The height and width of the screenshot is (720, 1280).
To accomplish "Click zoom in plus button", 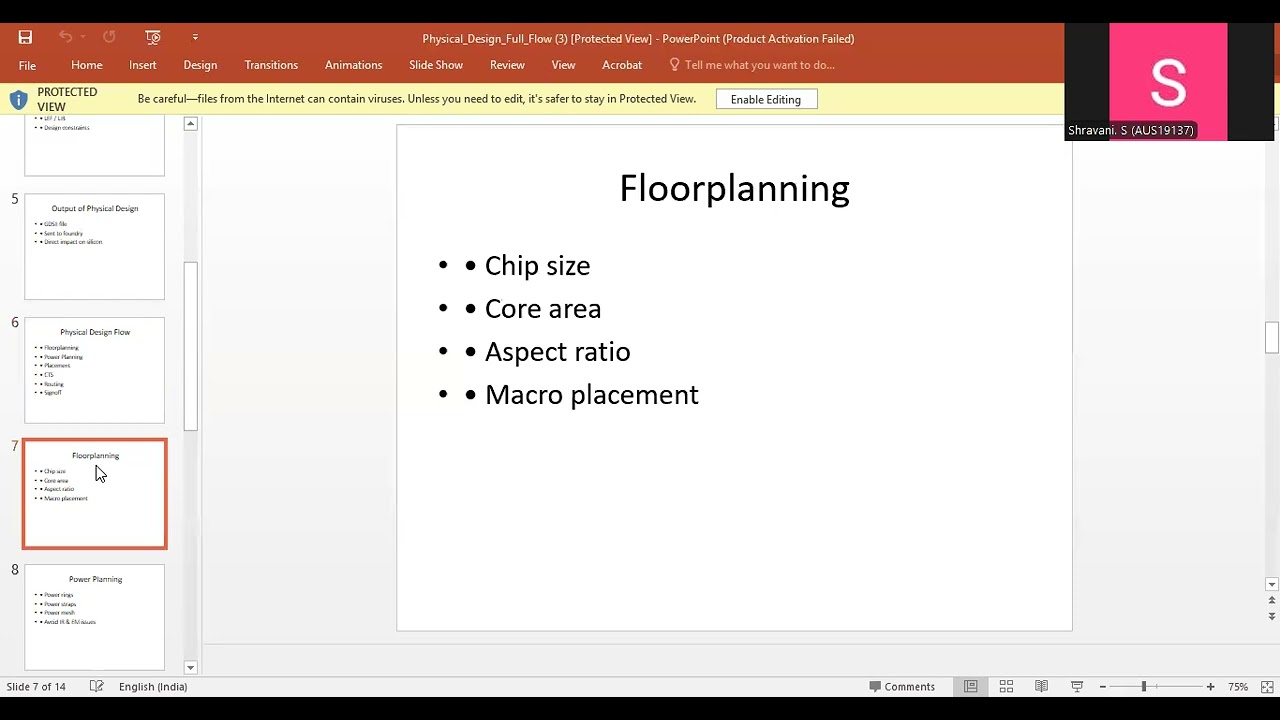I will coord(1210,687).
